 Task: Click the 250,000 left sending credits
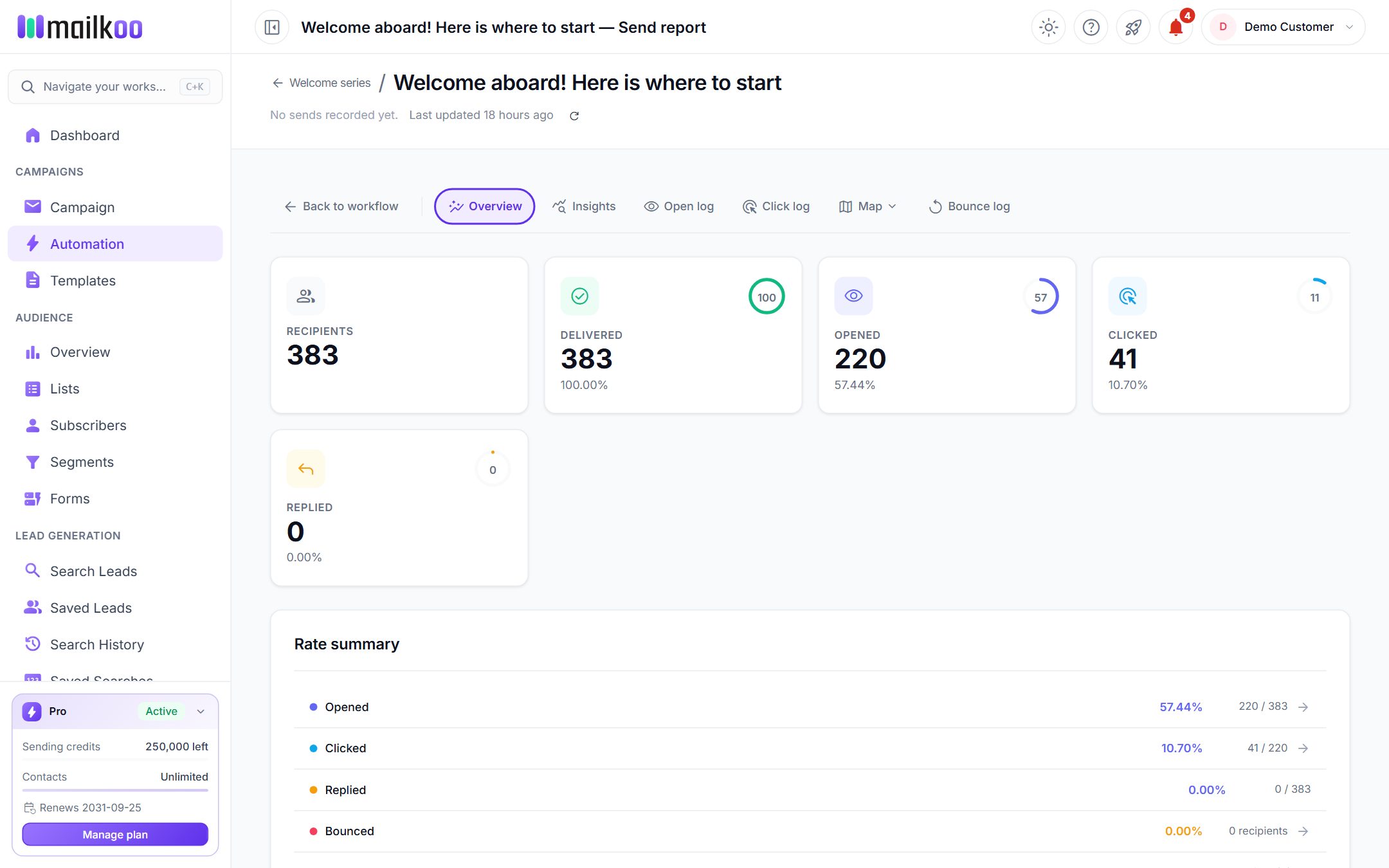[177, 746]
